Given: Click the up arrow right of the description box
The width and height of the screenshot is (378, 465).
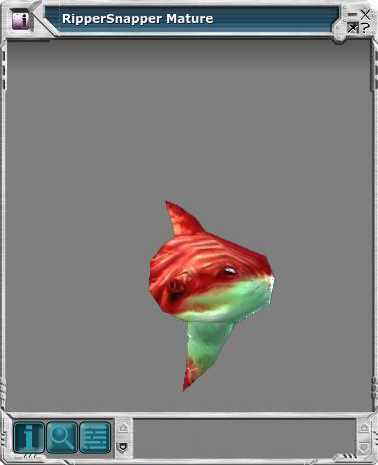Looking at the screenshot, I should [364, 427].
